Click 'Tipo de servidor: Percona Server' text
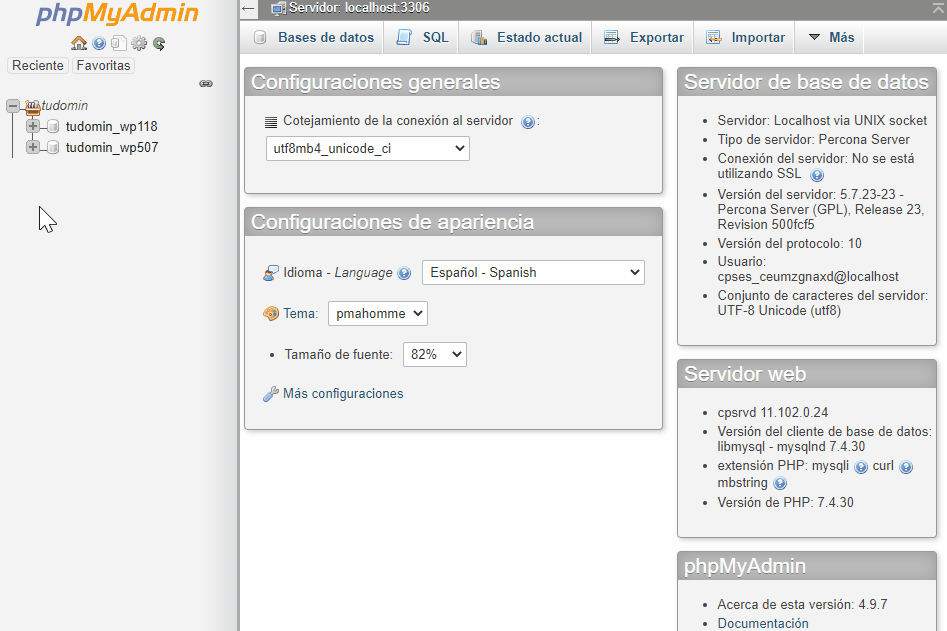Screen dimensions: 947x631 tap(814, 139)
